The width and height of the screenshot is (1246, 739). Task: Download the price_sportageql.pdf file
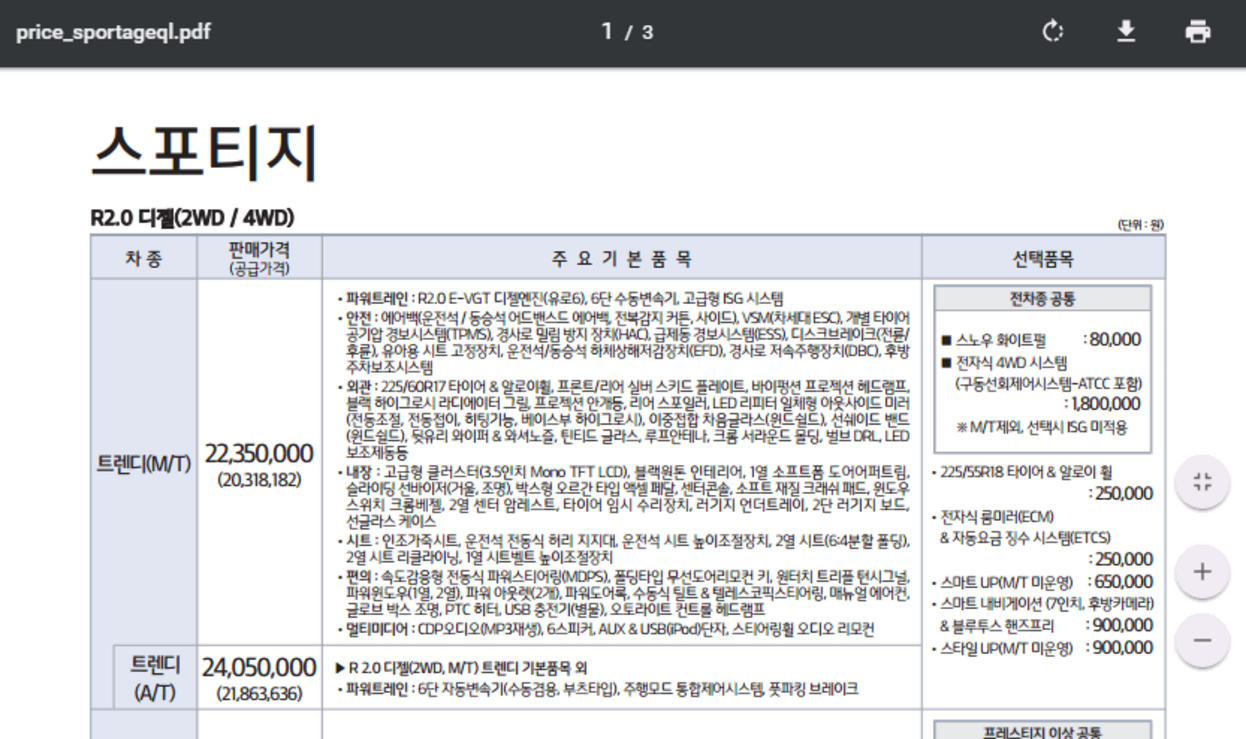[1127, 31]
